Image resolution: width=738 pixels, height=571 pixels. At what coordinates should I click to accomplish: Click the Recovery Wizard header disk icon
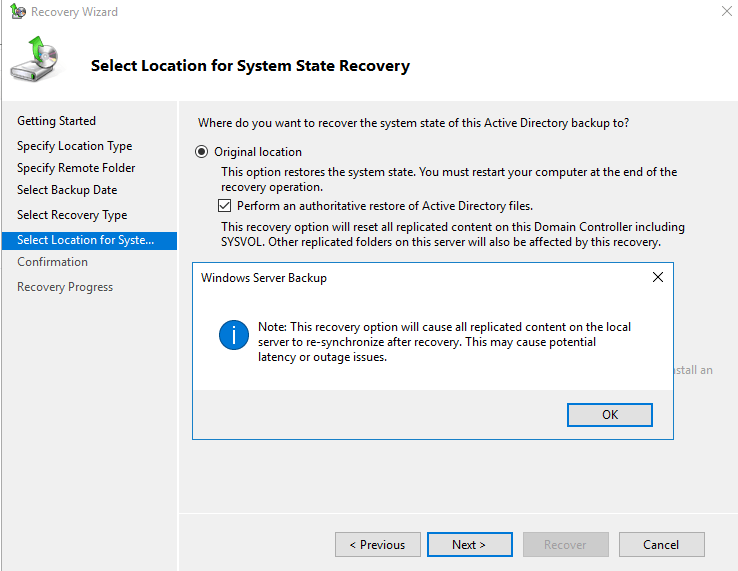tap(35, 60)
